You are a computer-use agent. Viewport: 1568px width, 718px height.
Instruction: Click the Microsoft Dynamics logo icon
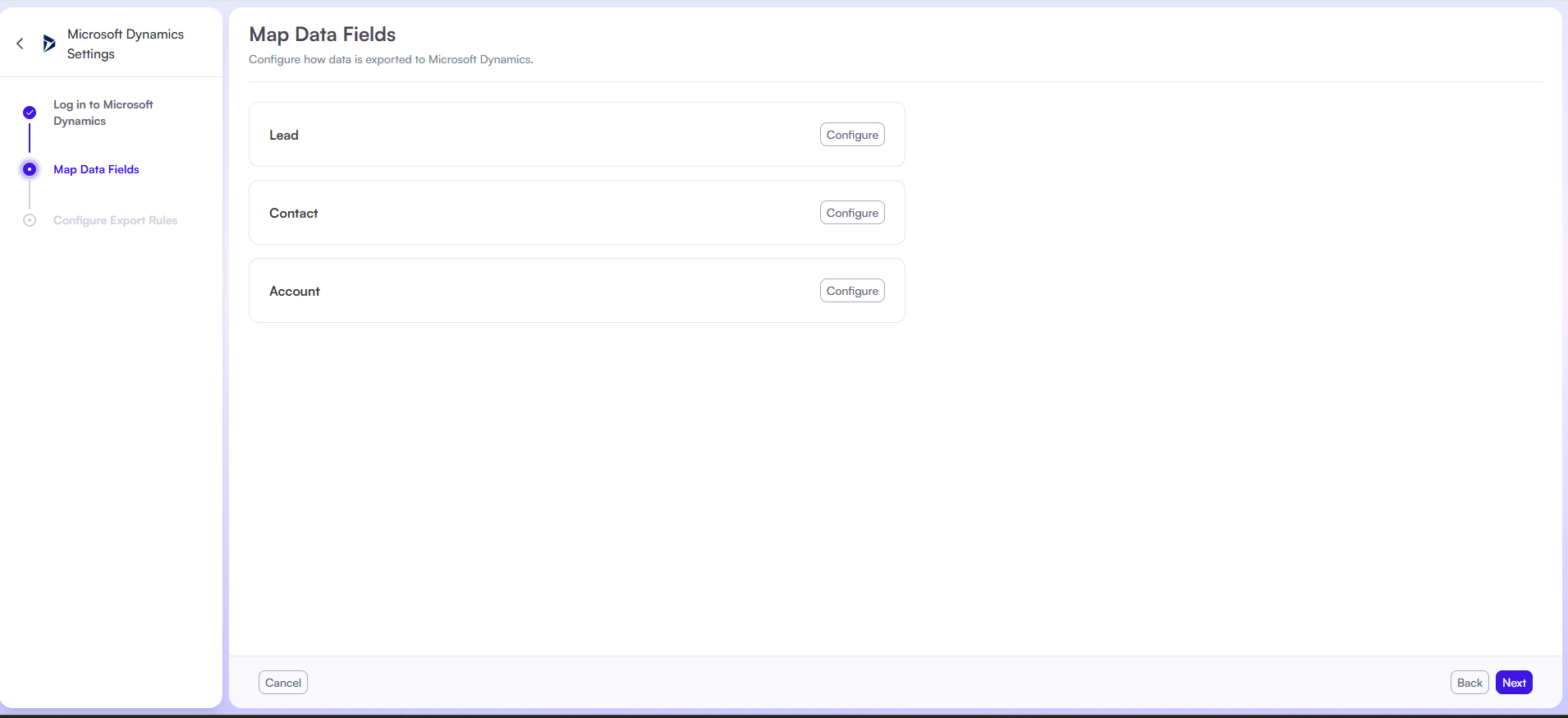click(x=49, y=44)
